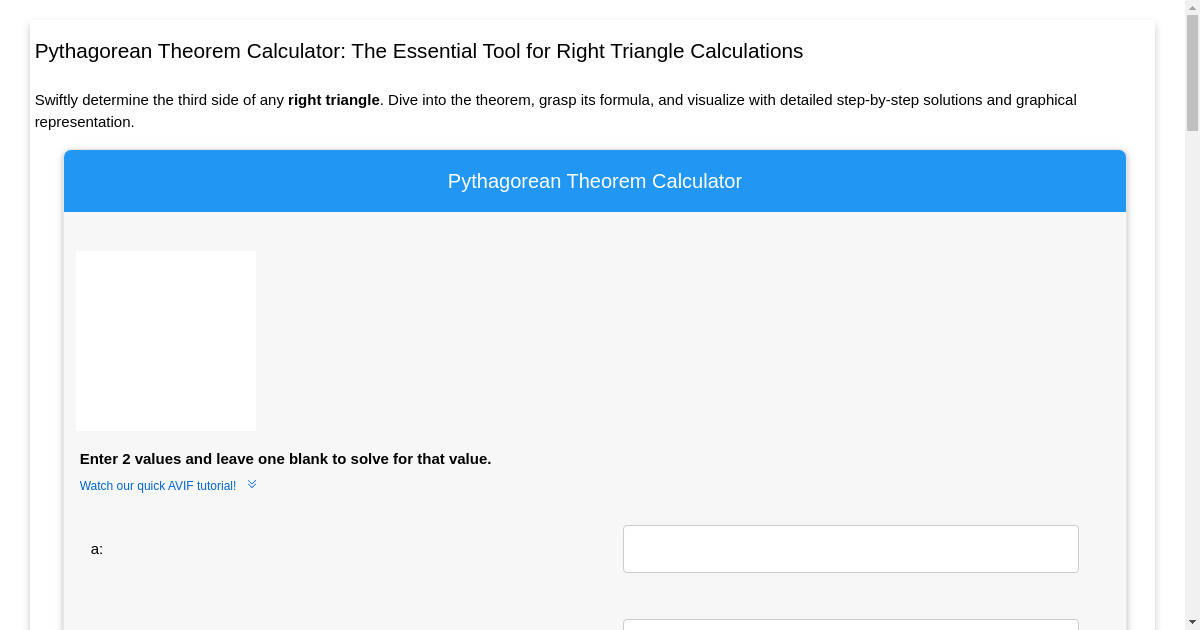Click the scrollbar track to jump down
The image size is (1200, 630).
pyautogui.click(x=1192, y=400)
